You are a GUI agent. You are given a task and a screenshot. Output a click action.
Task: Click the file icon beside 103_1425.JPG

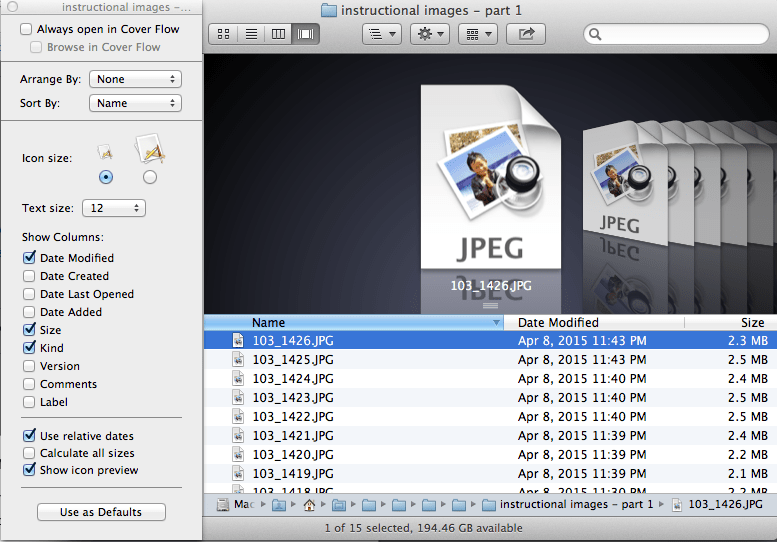[238, 360]
